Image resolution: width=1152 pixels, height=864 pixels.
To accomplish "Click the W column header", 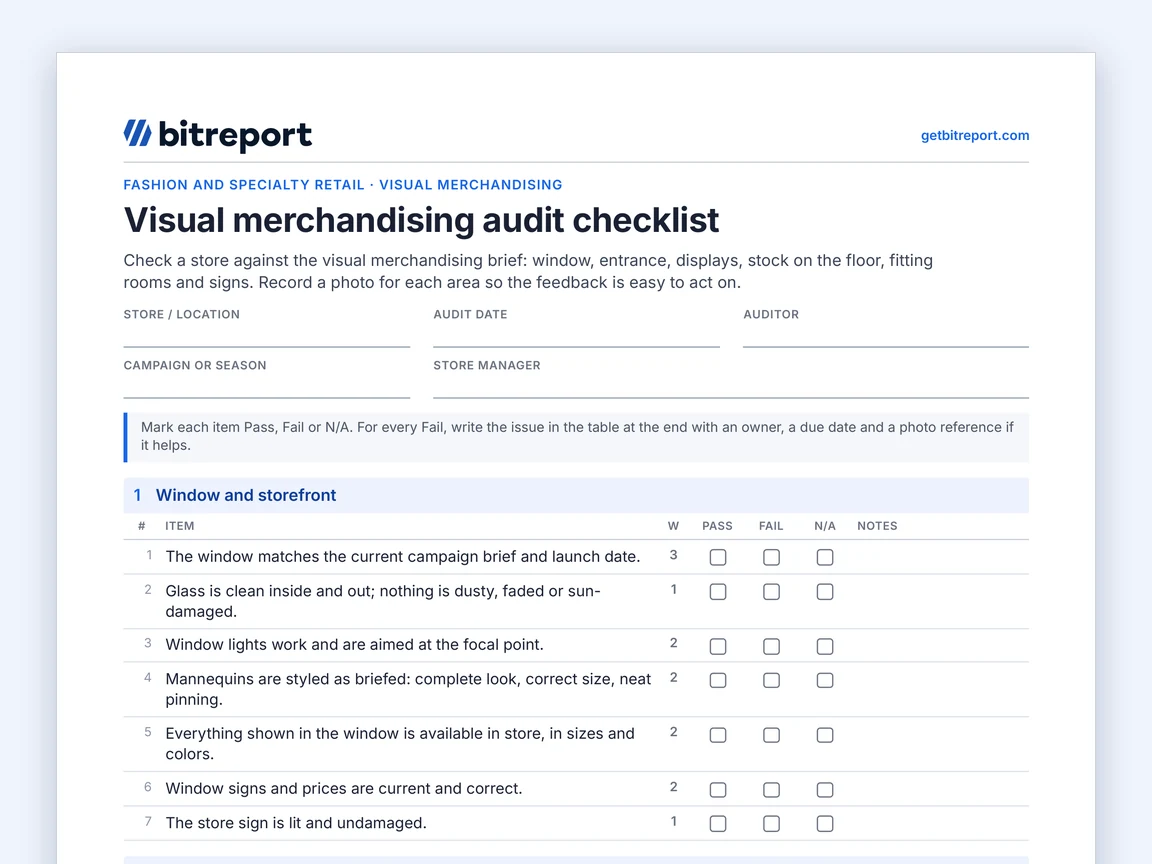I will coord(673,526).
